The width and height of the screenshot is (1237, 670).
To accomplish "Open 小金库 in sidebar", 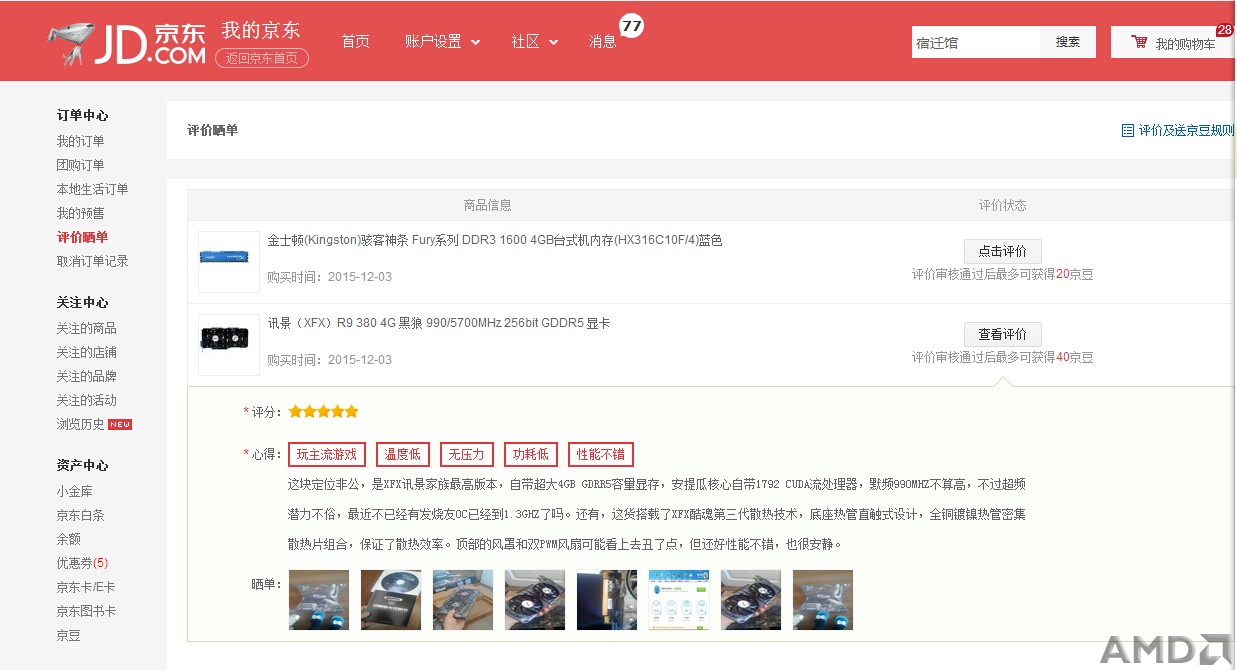I will [74, 491].
